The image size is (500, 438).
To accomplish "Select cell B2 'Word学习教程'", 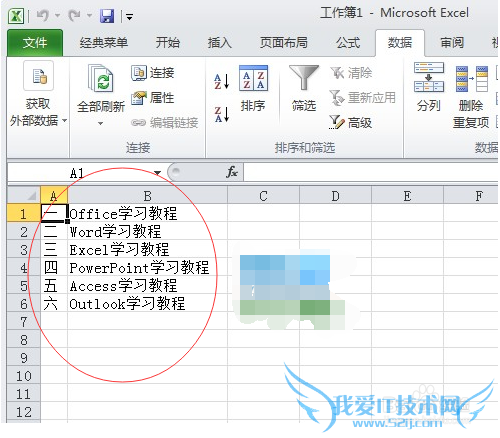I will pyautogui.click(x=147, y=231).
